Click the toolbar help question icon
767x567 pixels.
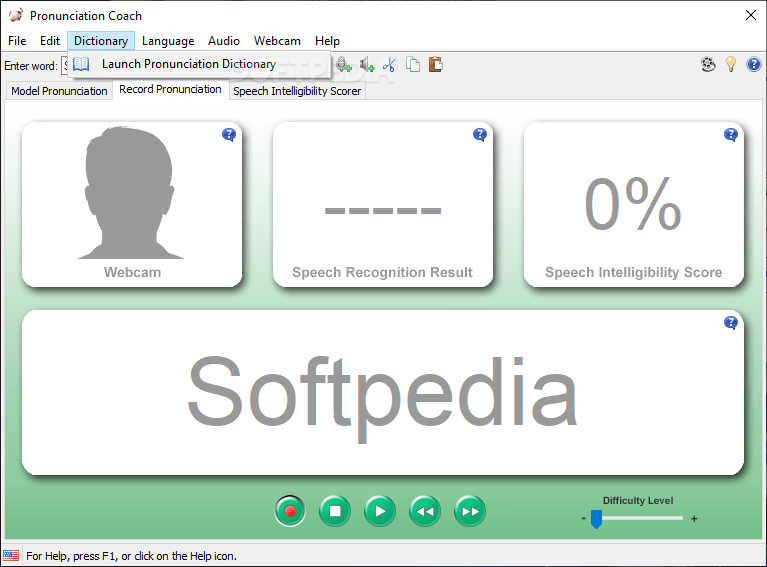753,65
